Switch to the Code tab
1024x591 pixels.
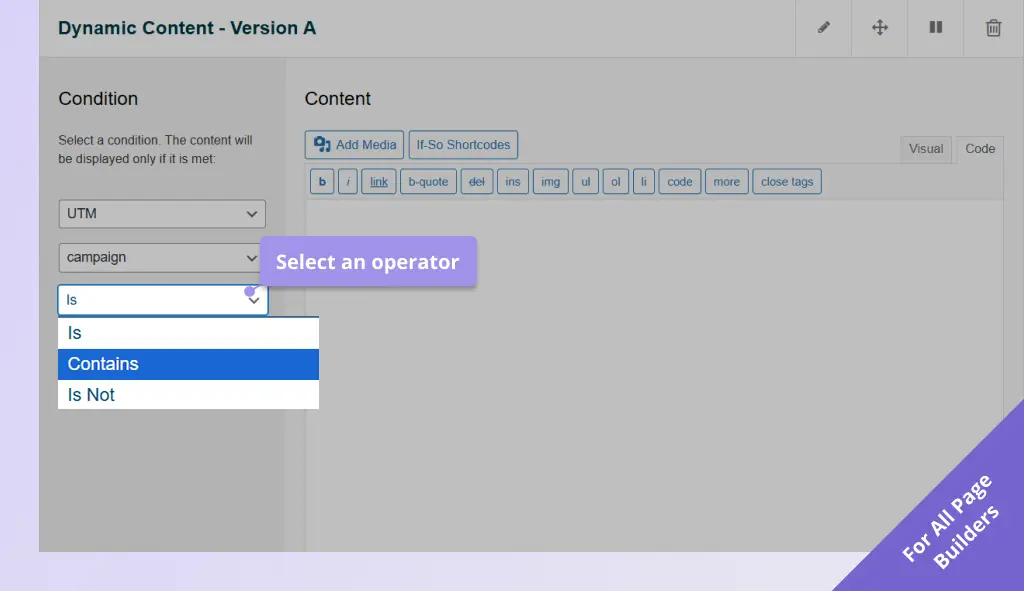pos(979,149)
